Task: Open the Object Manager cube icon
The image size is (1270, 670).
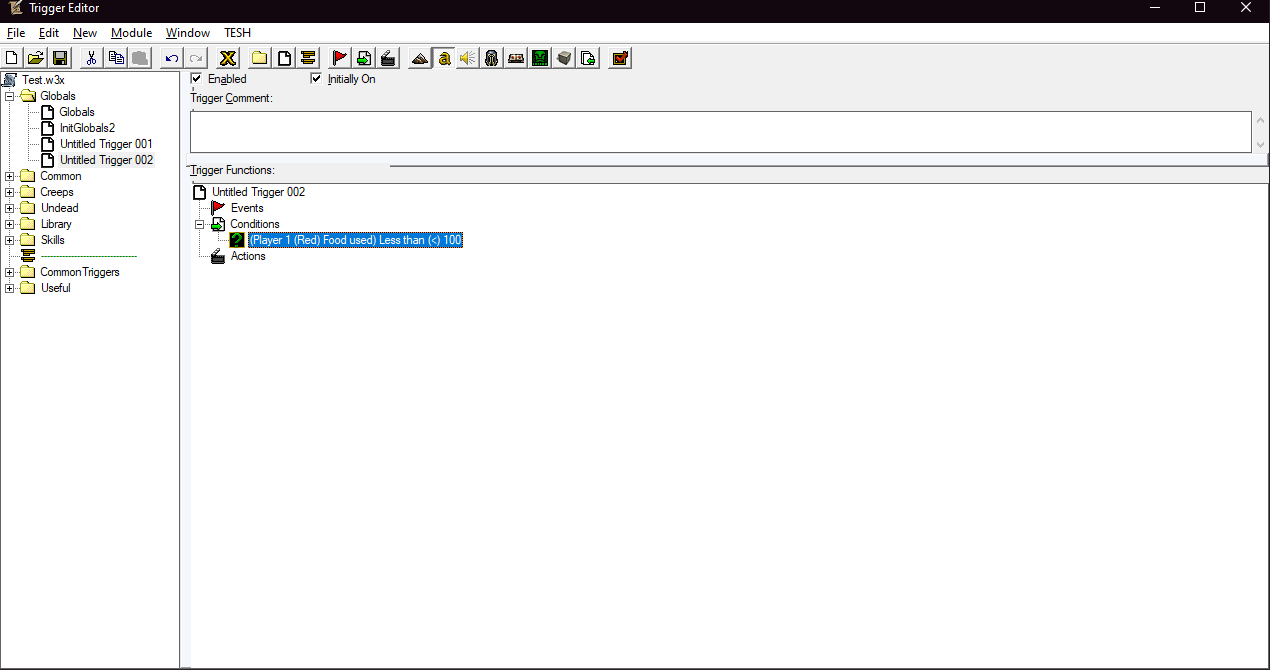Action: point(564,58)
